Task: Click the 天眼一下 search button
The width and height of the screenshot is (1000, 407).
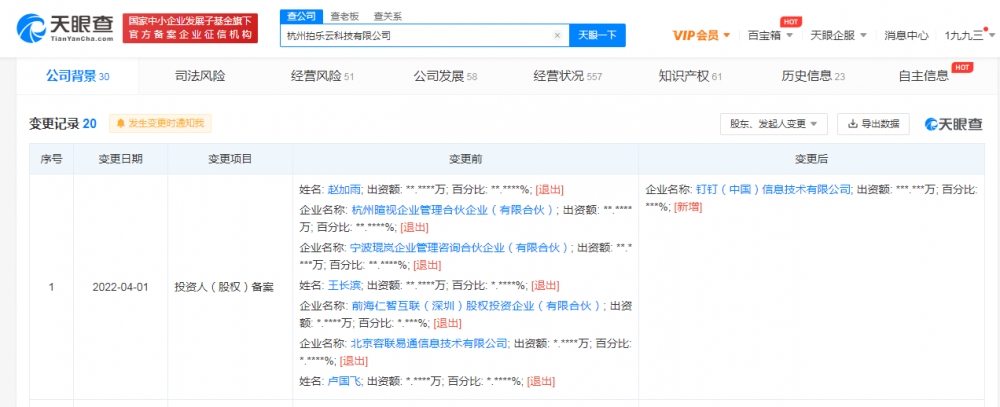Action: 597,36
